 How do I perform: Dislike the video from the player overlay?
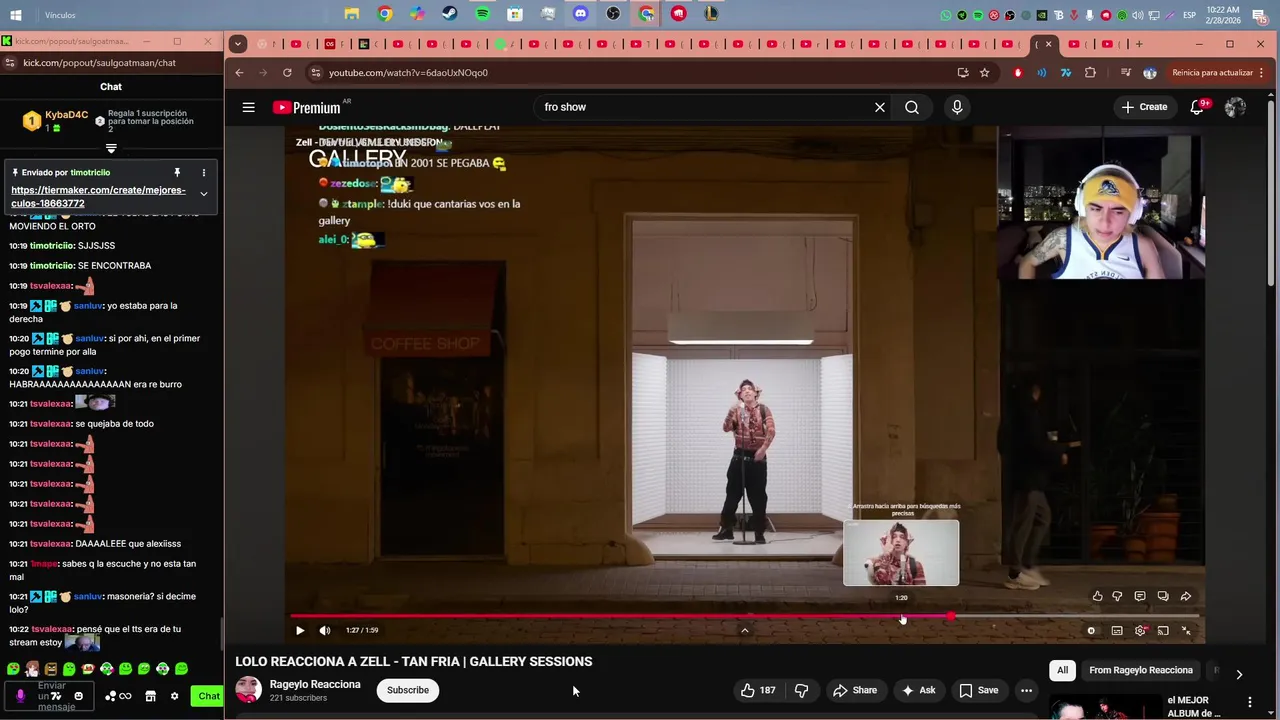pyautogui.click(x=1118, y=596)
